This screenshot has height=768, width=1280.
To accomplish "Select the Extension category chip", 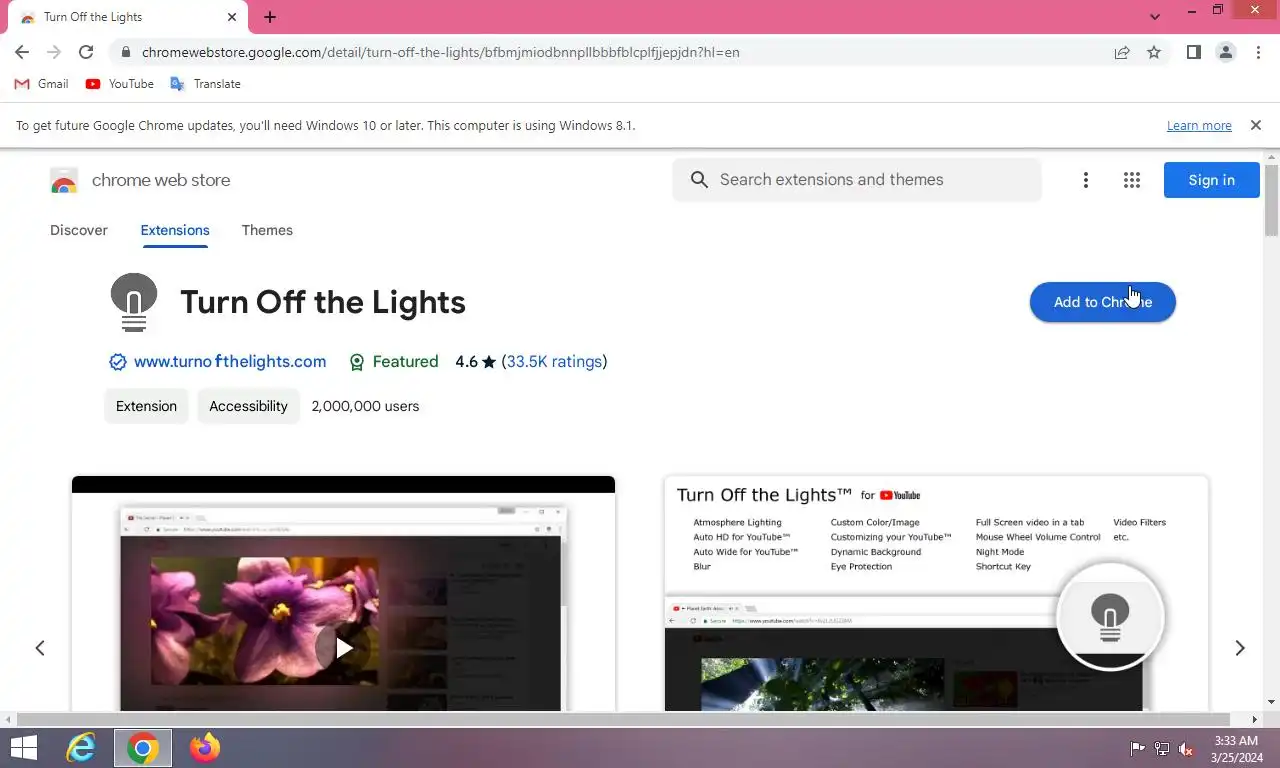I will pos(146,406).
